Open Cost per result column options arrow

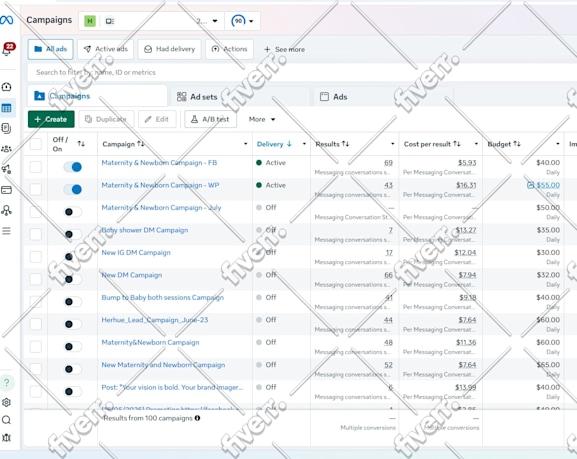[476, 144]
